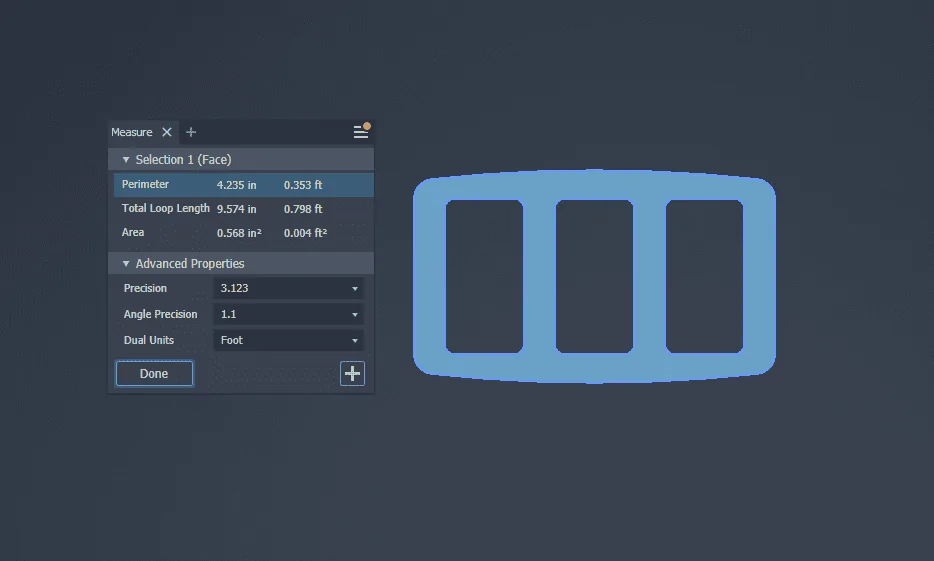Collapse the Advanced Properties section

[x=126, y=264]
